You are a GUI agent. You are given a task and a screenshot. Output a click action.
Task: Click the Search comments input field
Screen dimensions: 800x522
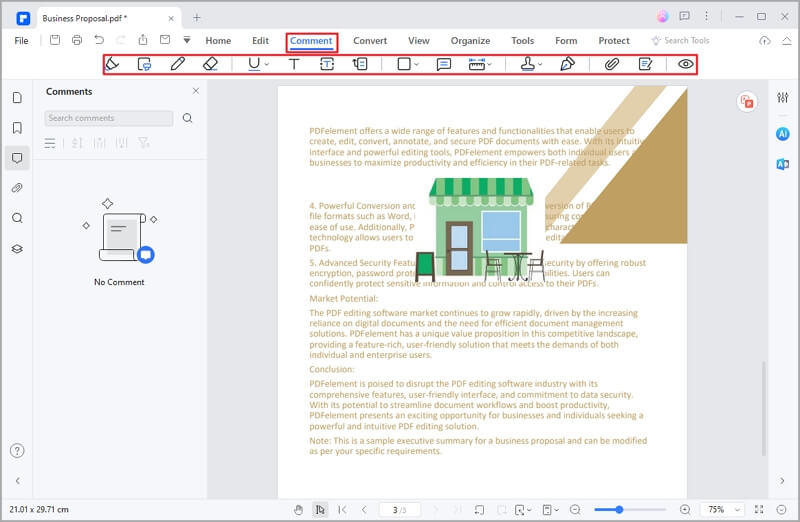(x=109, y=118)
